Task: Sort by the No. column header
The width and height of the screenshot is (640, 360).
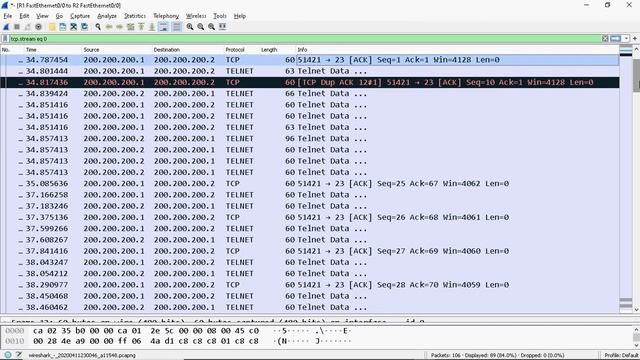Action: tap(12, 50)
